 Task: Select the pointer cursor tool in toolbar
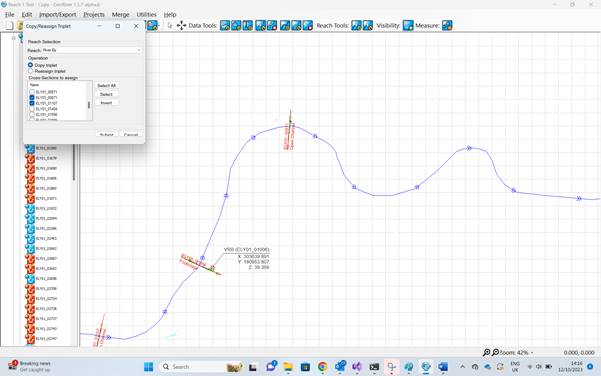pos(170,26)
